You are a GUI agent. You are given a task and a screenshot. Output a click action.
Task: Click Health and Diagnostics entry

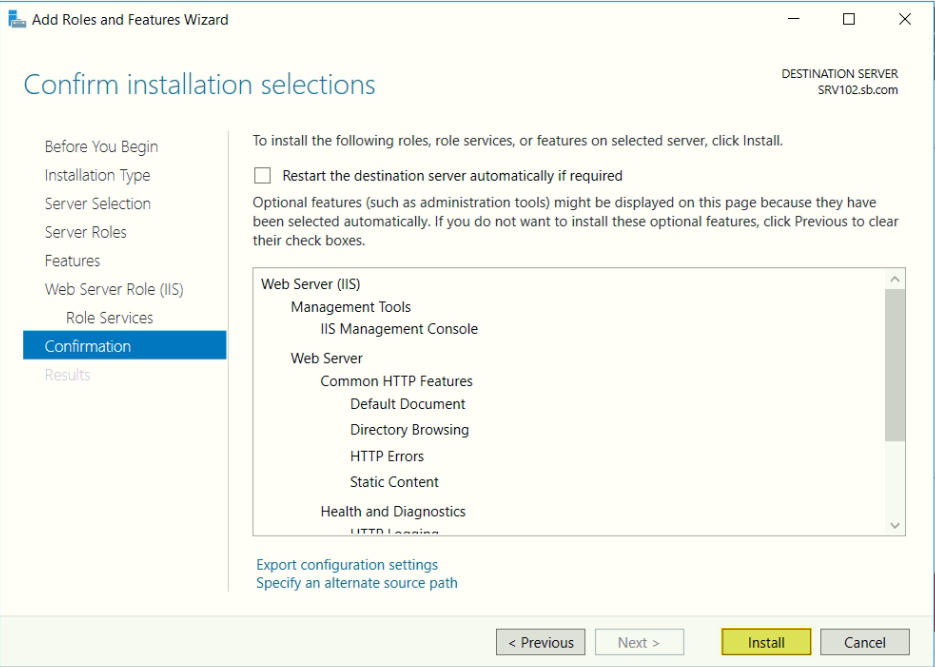coord(393,511)
